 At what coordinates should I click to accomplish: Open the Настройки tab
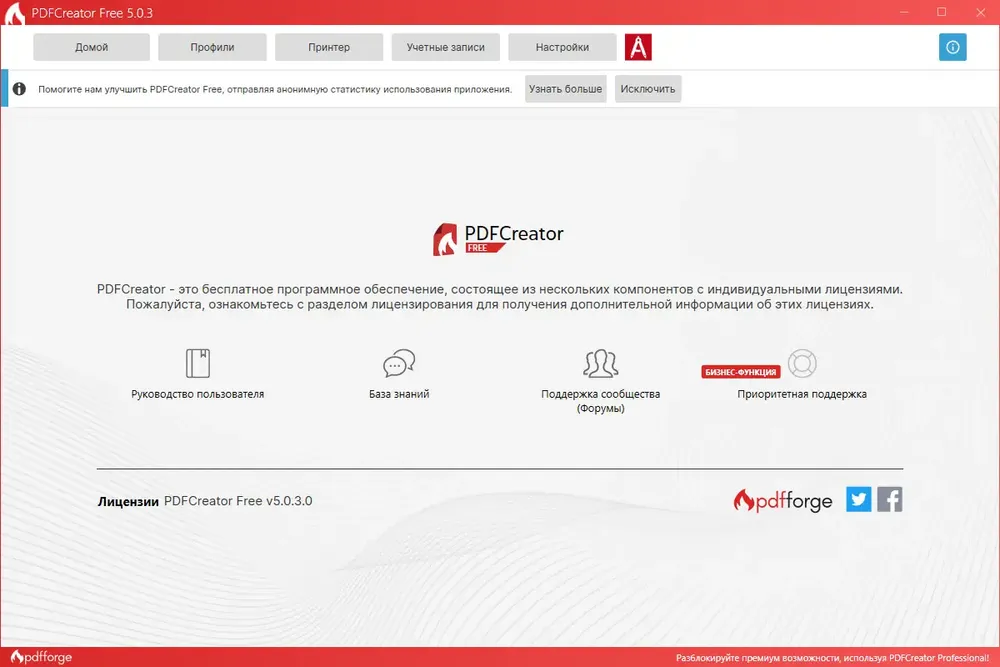tap(562, 47)
